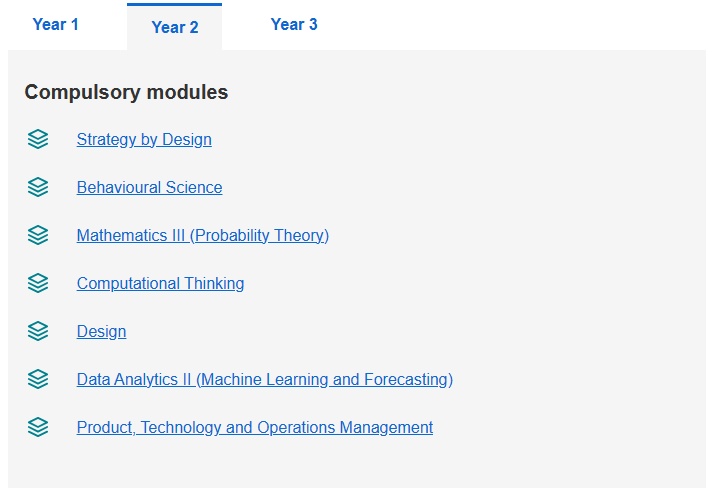This screenshot has width=715, height=496.
Task: Open Mathematics III (Probability Theory) link
Action: coord(203,236)
